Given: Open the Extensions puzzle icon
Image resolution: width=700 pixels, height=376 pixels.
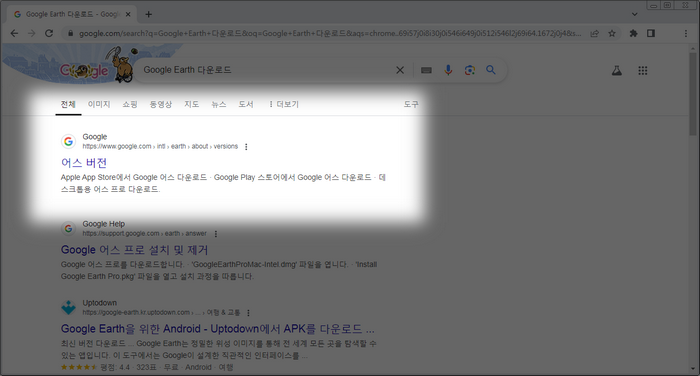Looking at the screenshot, I should click(633, 33).
